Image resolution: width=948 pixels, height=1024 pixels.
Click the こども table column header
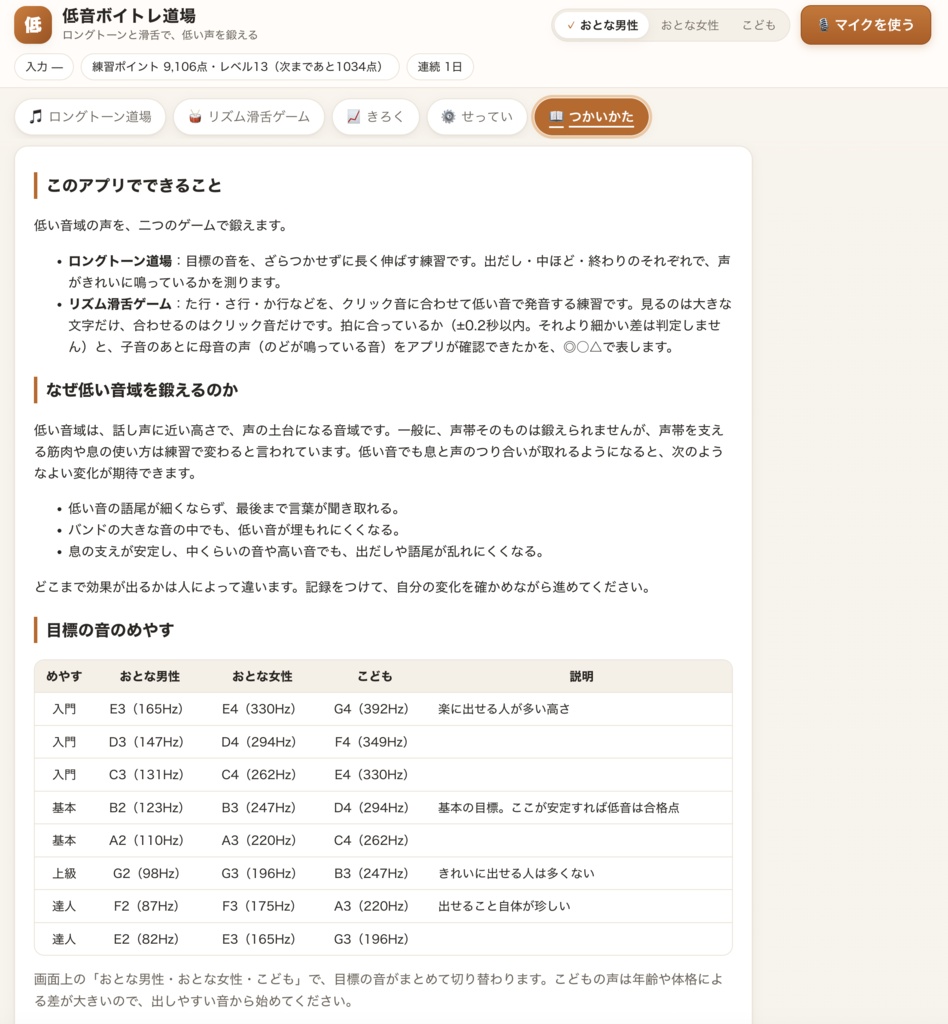[375, 676]
